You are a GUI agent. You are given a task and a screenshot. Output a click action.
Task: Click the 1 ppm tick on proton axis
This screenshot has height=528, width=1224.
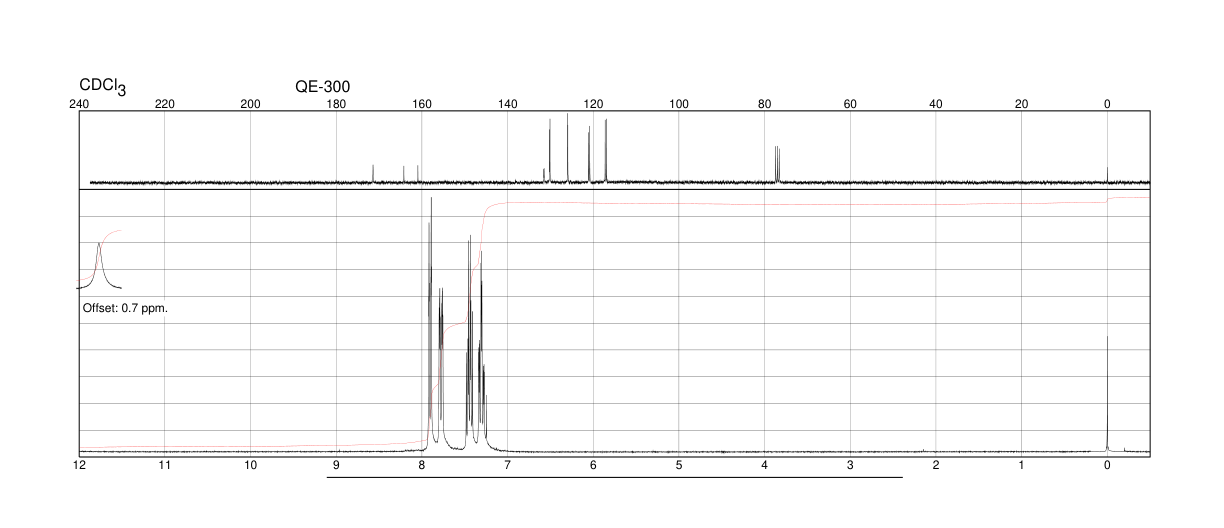[1021, 466]
